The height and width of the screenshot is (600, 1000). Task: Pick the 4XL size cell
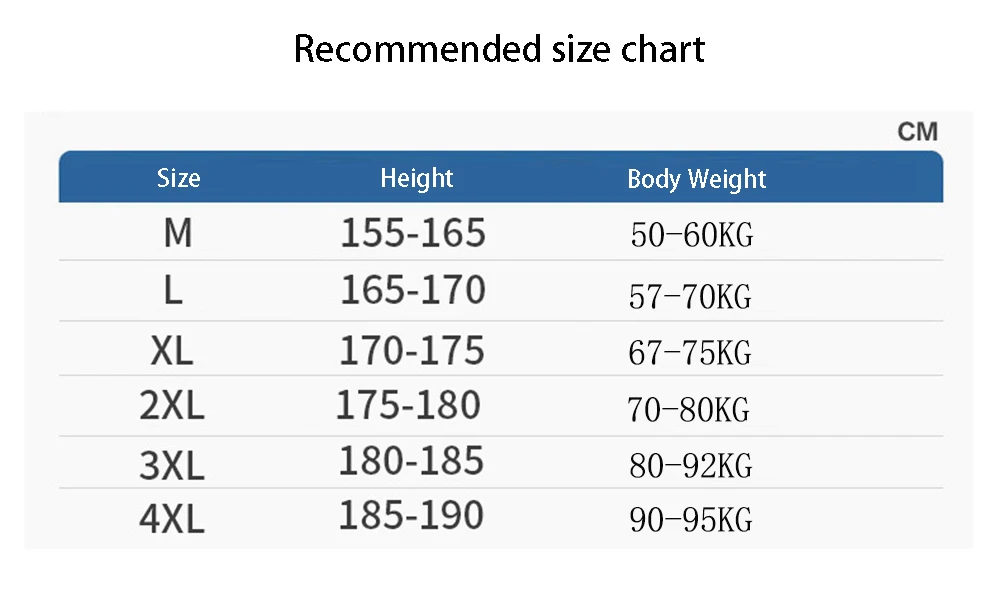pyautogui.click(x=172, y=520)
